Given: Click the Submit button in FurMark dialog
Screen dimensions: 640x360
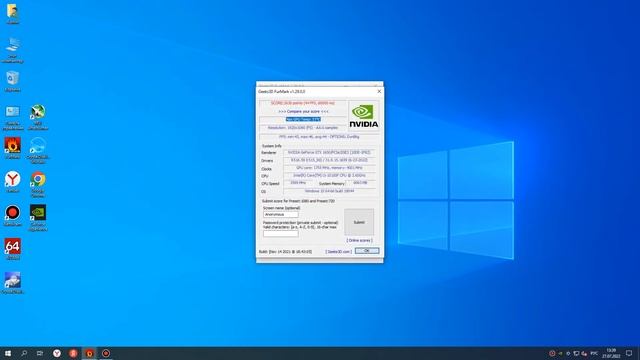Looking at the screenshot, I should (359, 222).
